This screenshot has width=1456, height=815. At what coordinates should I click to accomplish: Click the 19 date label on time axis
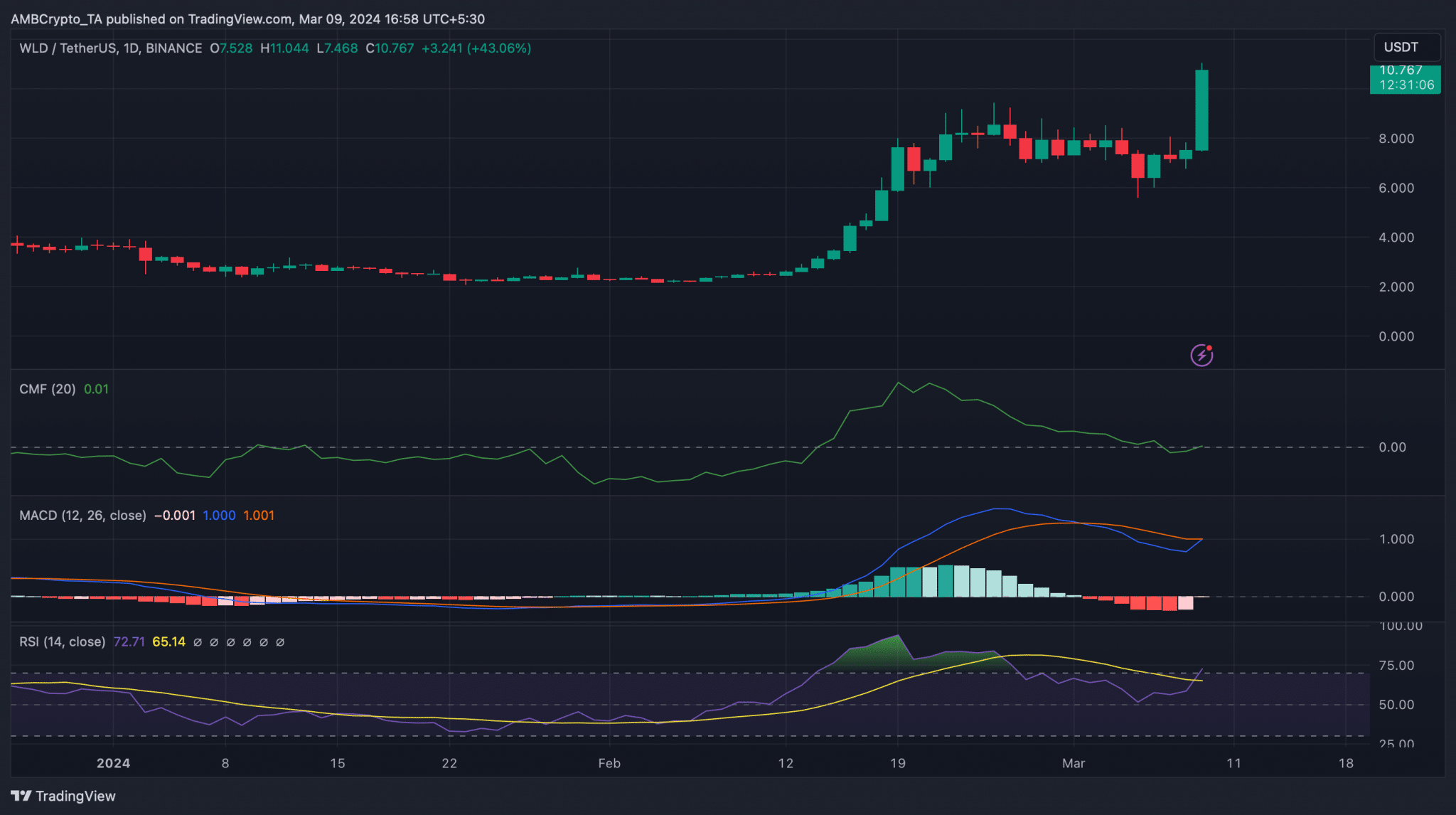tap(898, 763)
